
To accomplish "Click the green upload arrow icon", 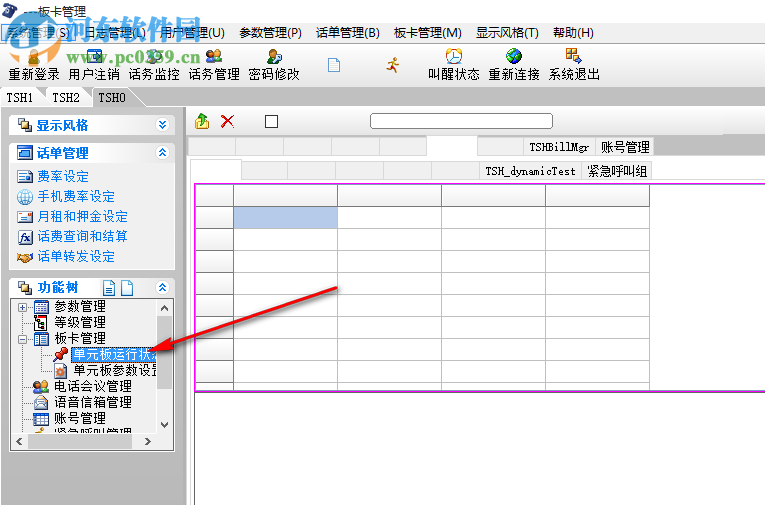I will point(202,121).
